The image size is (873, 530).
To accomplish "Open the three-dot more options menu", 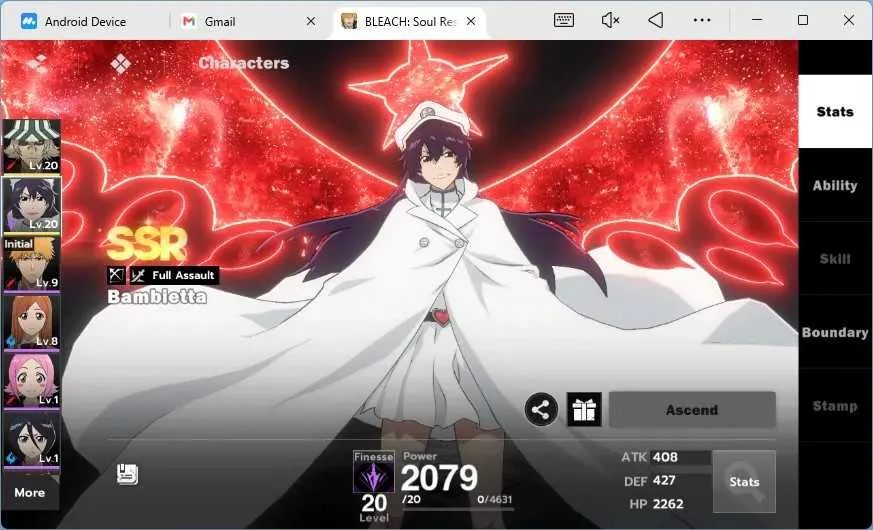I will pyautogui.click(x=702, y=21).
